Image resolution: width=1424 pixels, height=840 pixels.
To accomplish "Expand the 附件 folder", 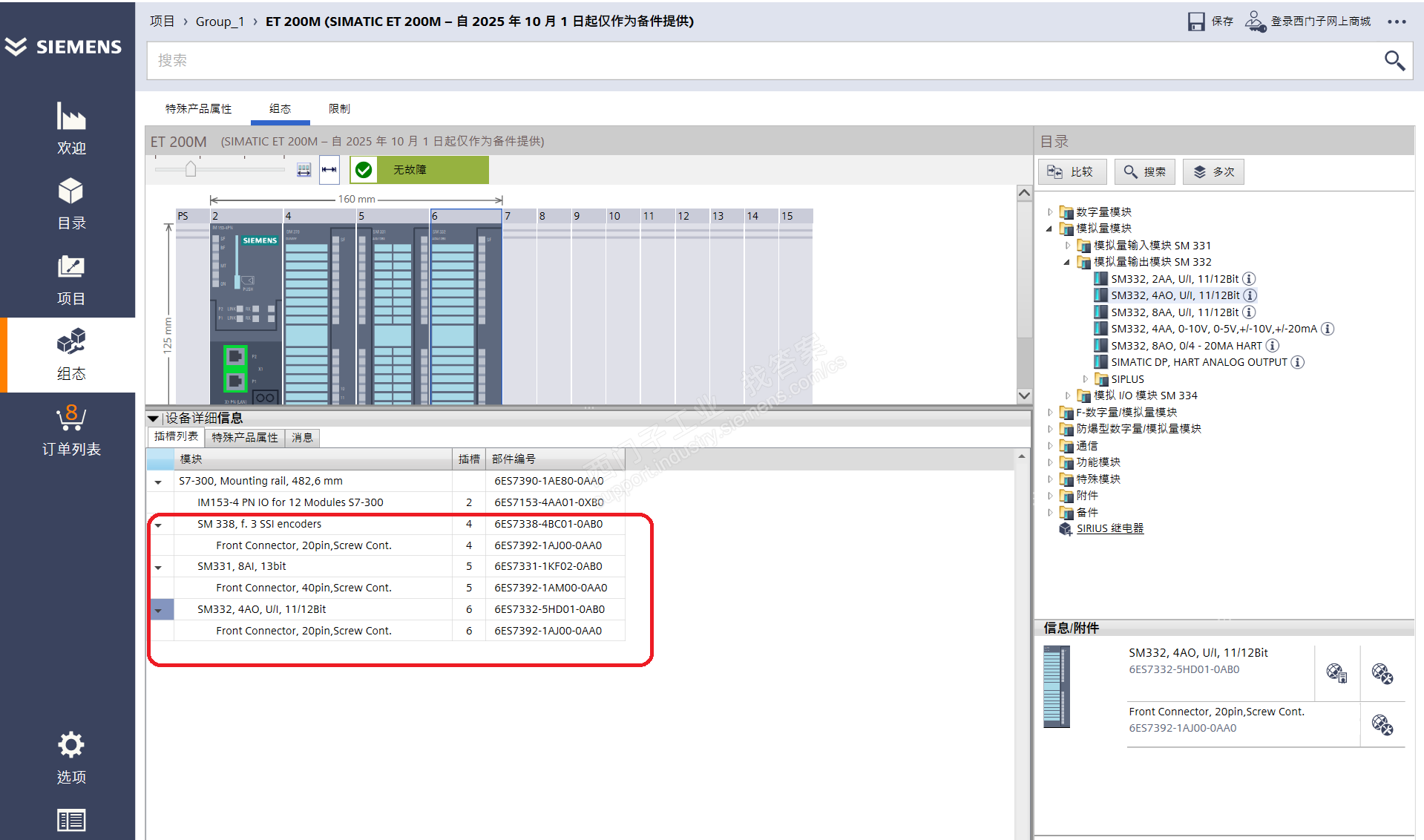I will point(1050,496).
